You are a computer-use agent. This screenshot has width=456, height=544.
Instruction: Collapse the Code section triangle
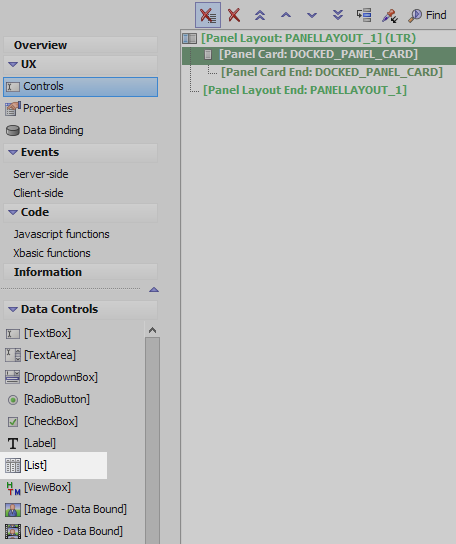13,212
